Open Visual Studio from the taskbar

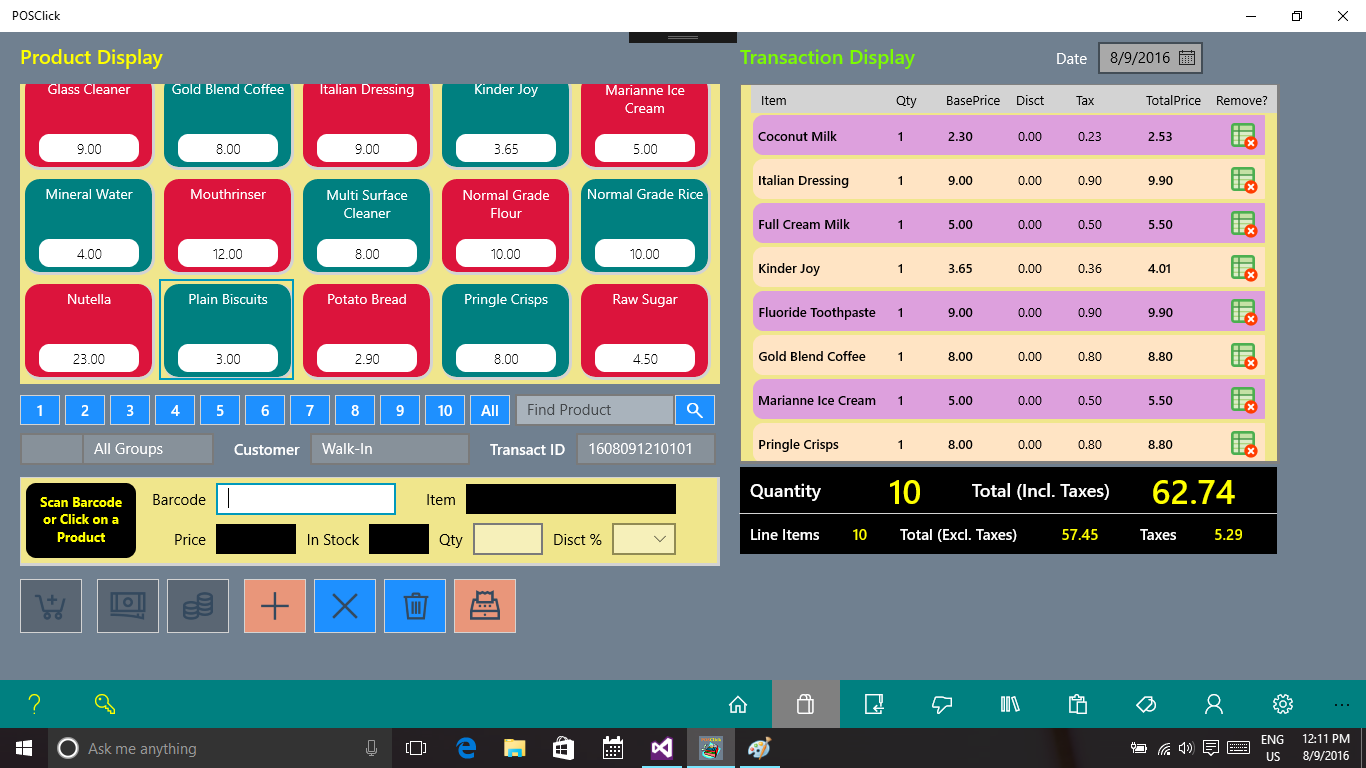(x=661, y=748)
